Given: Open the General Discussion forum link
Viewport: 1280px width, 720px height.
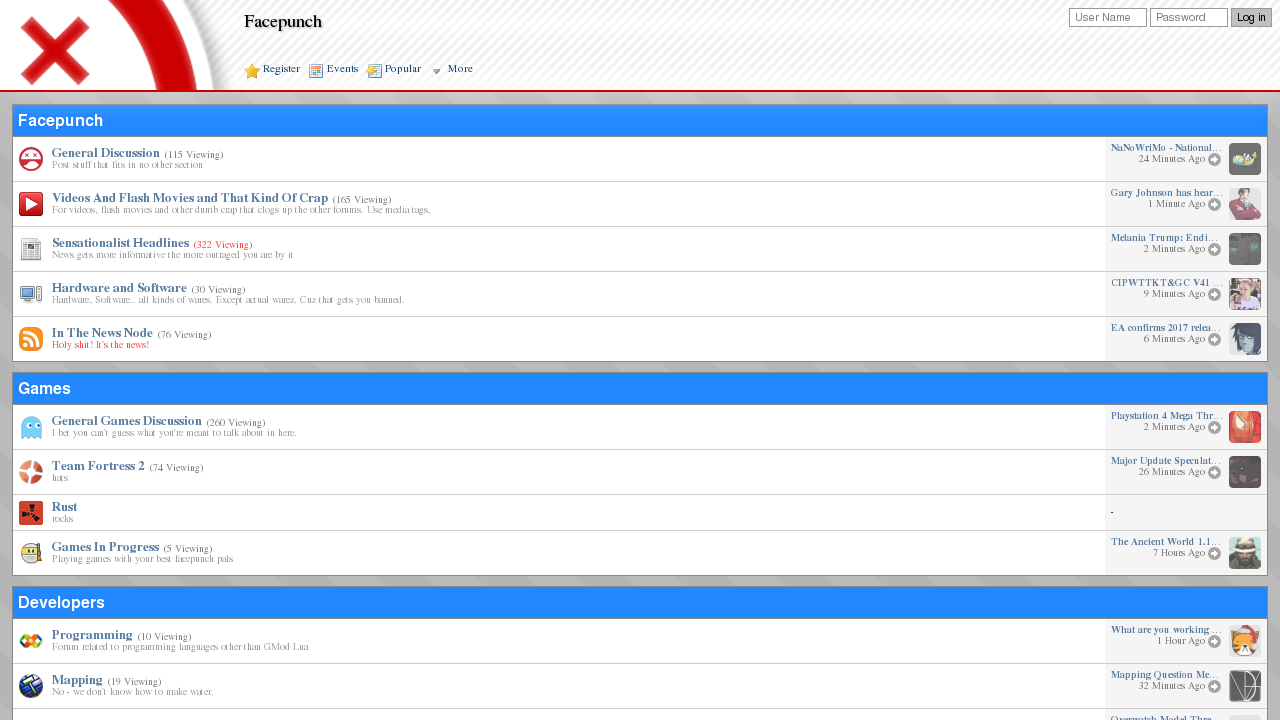Looking at the screenshot, I should tap(106, 153).
